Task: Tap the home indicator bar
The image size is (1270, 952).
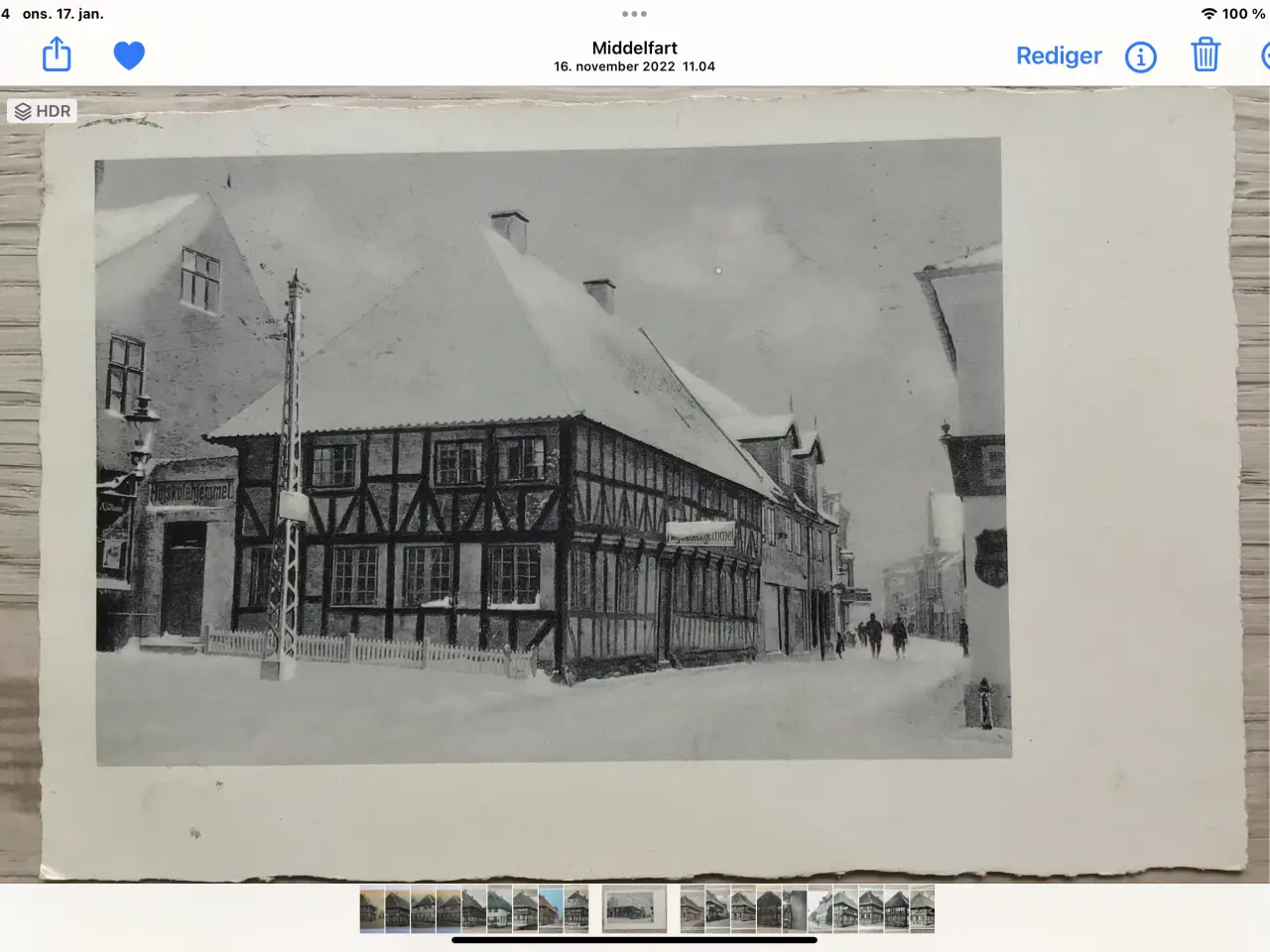Action: point(634,940)
